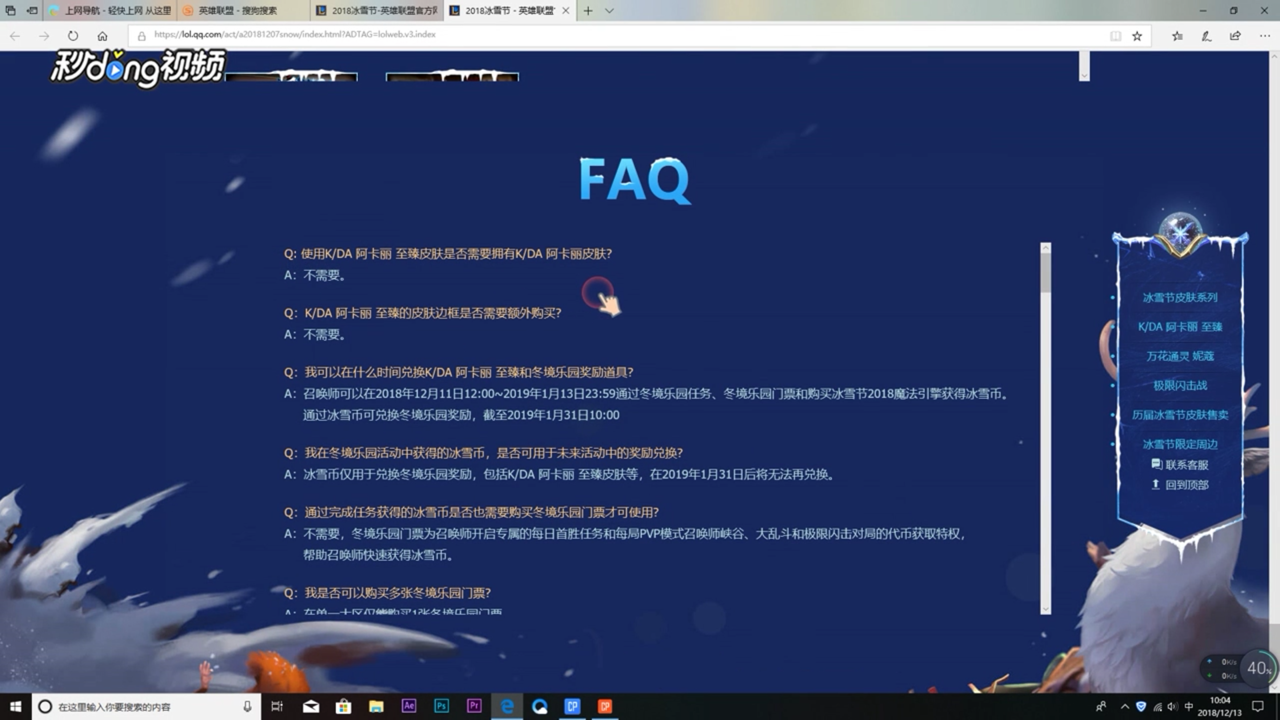
Task: Click question about 皮肤边框是否需要额外购买
Action: click(x=423, y=312)
